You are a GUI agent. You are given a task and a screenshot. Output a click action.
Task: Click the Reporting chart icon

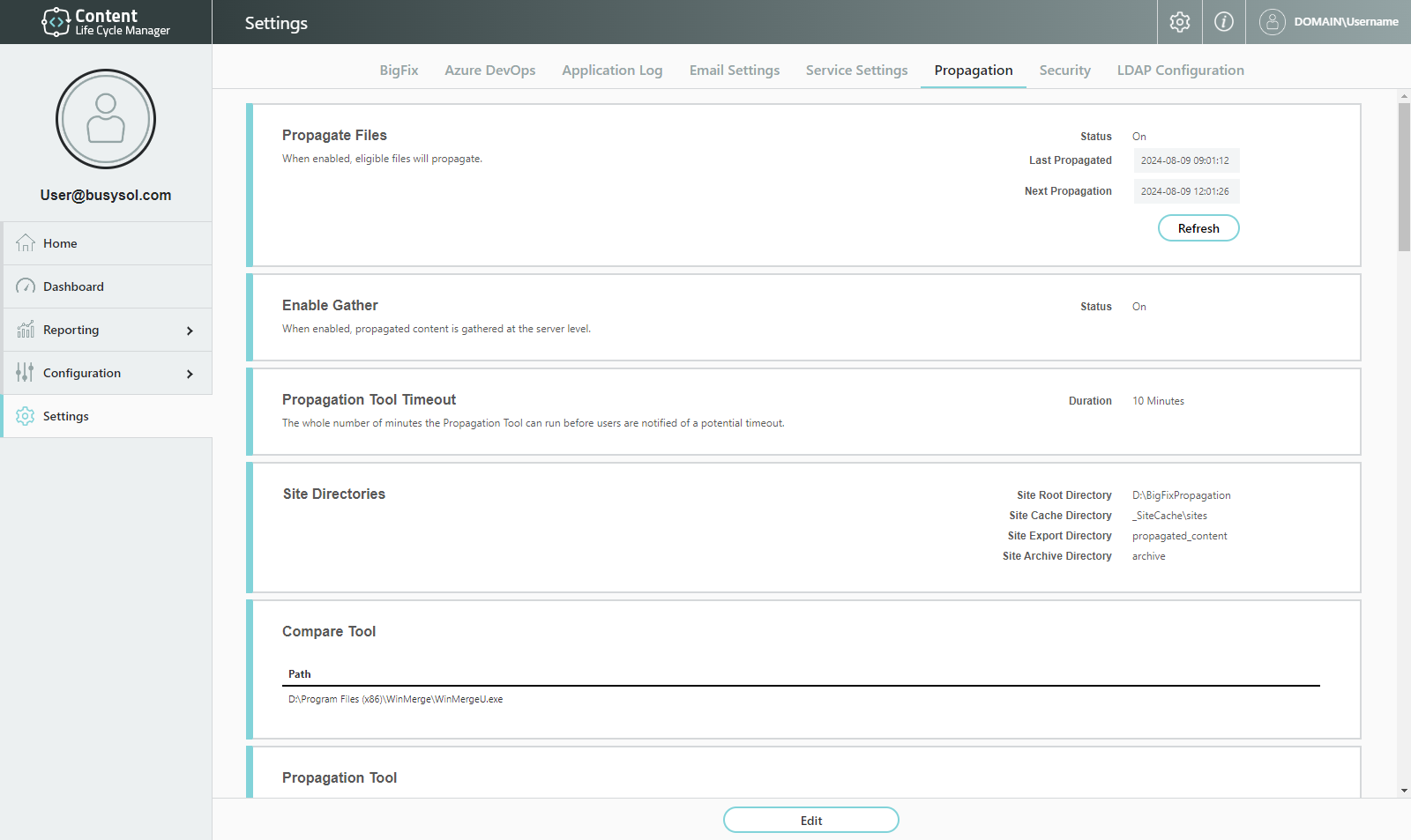[26, 329]
